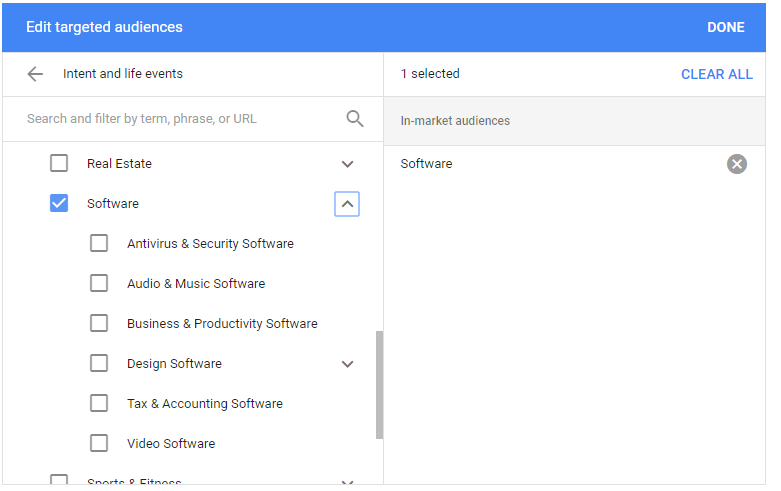The width and height of the screenshot is (781, 491).
Task: Click the Intent and life events heading
Action: [x=123, y=74]
